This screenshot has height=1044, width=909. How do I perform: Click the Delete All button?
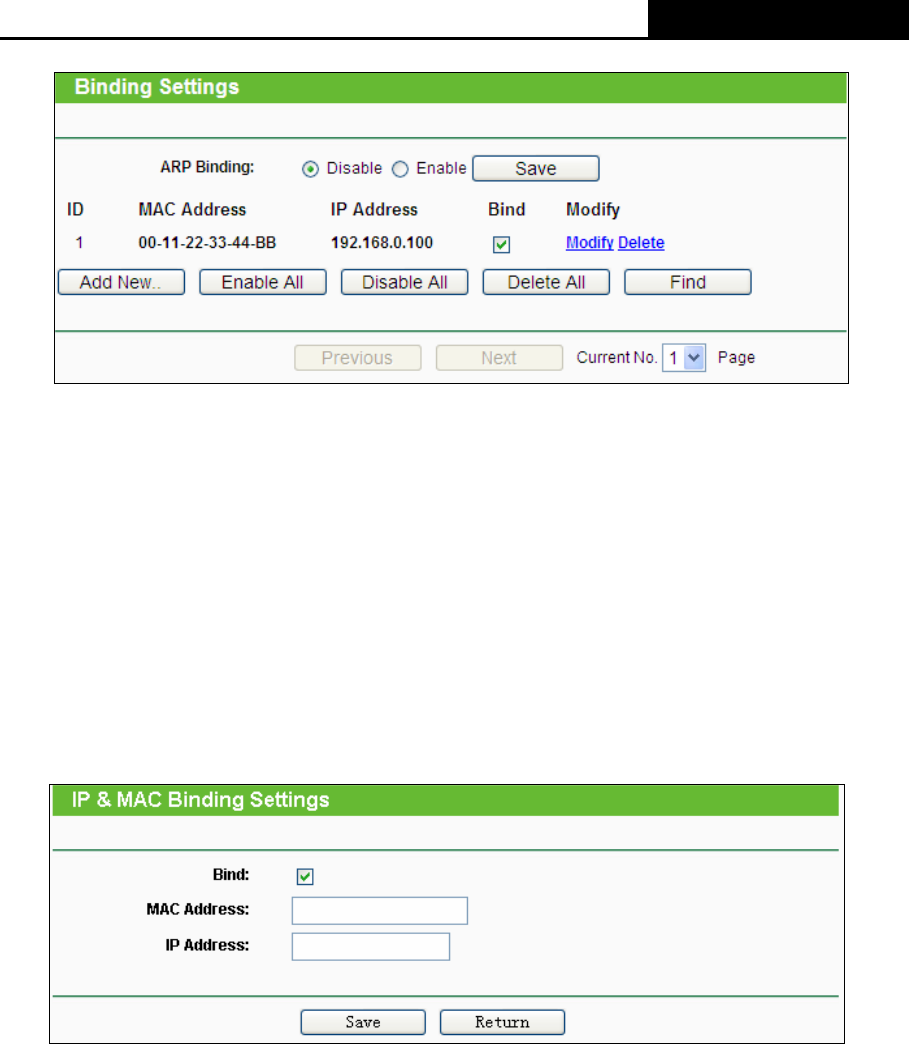coord(546,282)
